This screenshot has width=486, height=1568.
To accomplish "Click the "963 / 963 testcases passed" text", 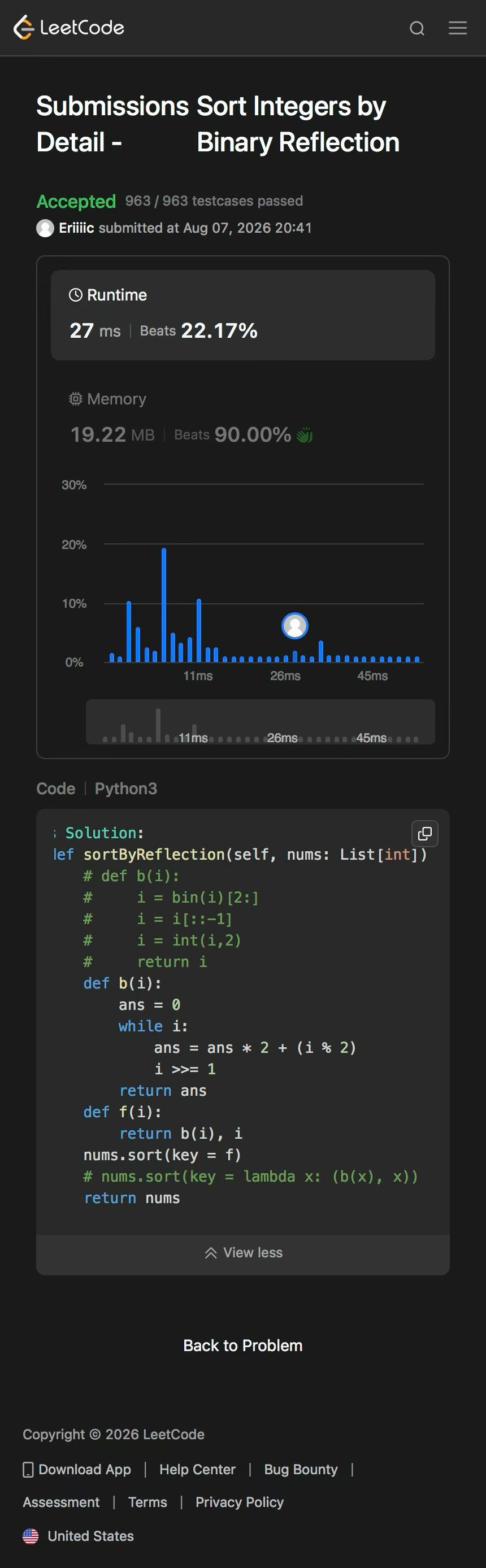I will 214,201.
